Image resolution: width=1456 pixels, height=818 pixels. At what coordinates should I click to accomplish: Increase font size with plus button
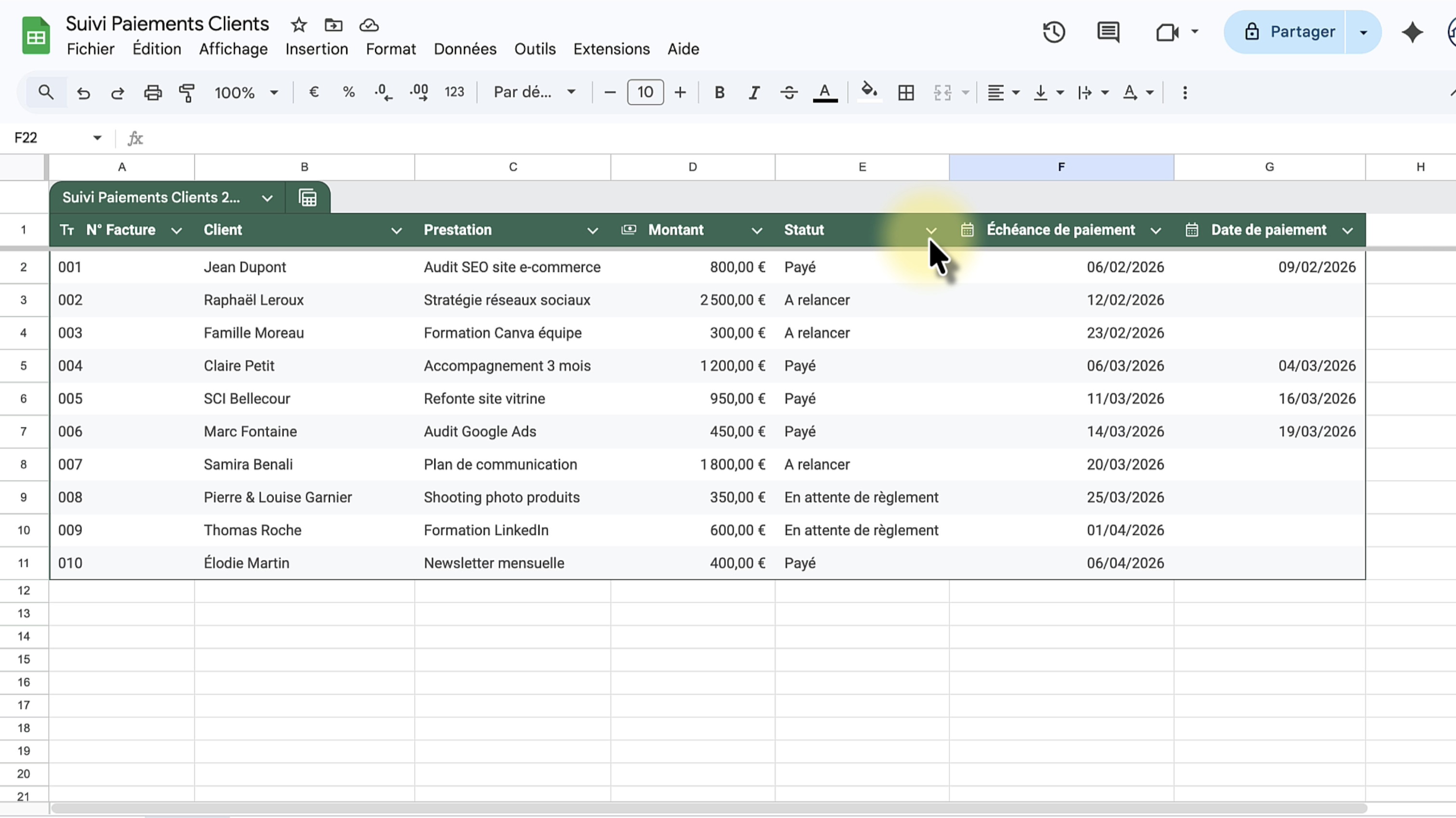point(680,93)
